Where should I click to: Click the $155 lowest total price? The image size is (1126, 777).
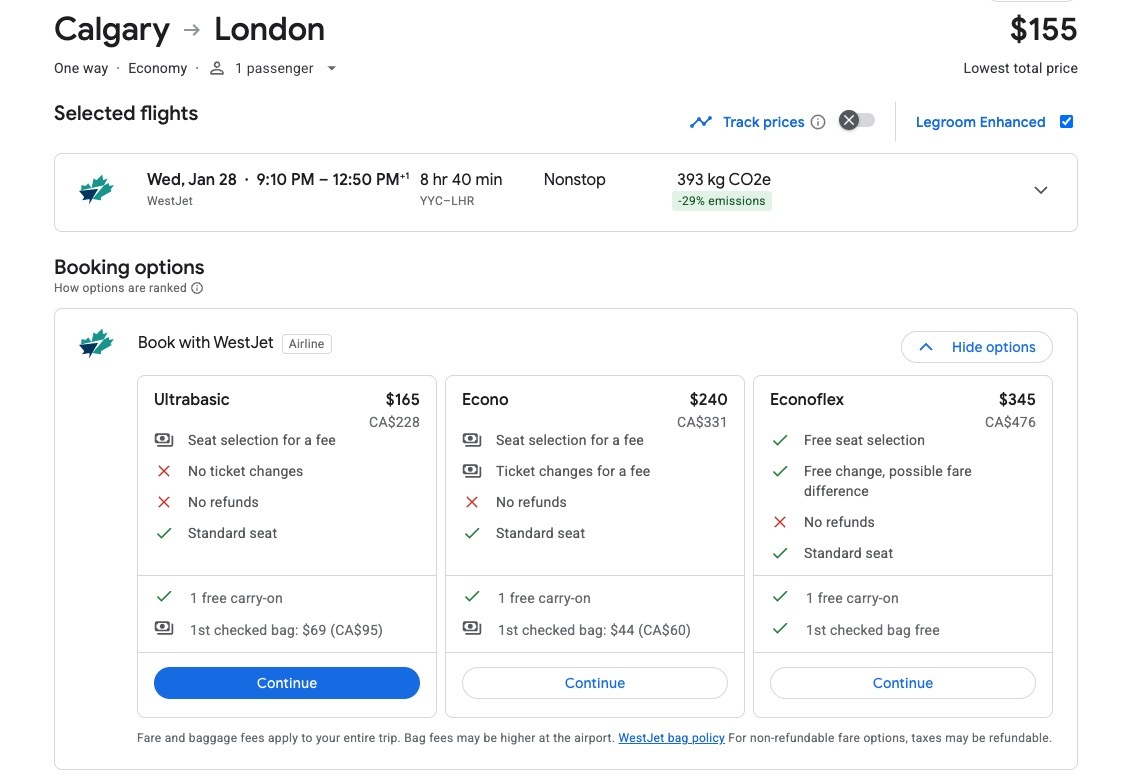[x=1043, y=29]
